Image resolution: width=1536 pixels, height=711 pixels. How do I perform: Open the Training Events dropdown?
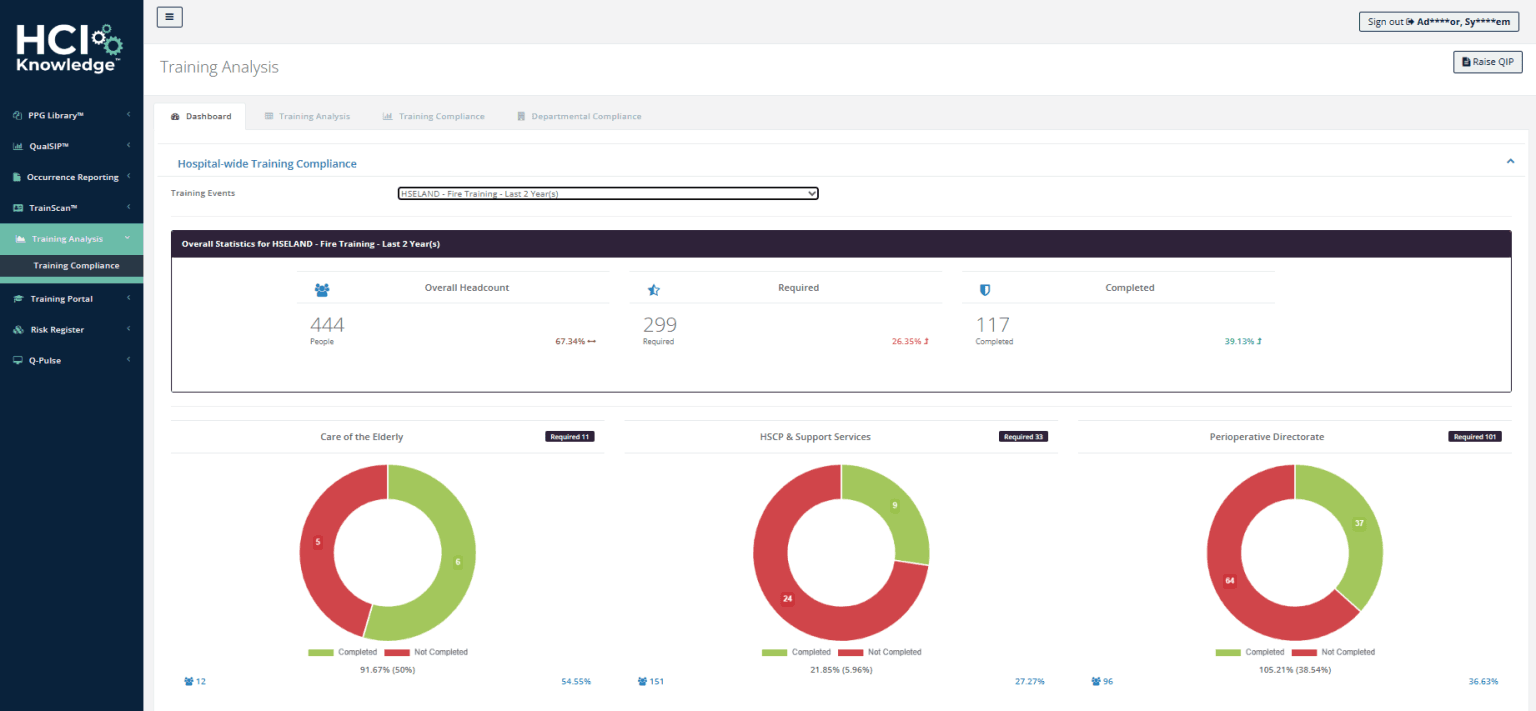[x=607, y=193]
